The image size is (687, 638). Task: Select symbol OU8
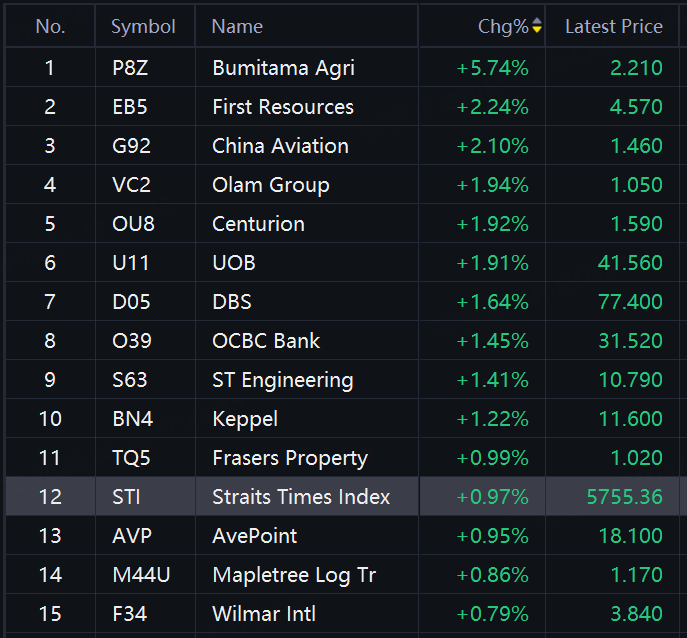[x=133, y=224]
